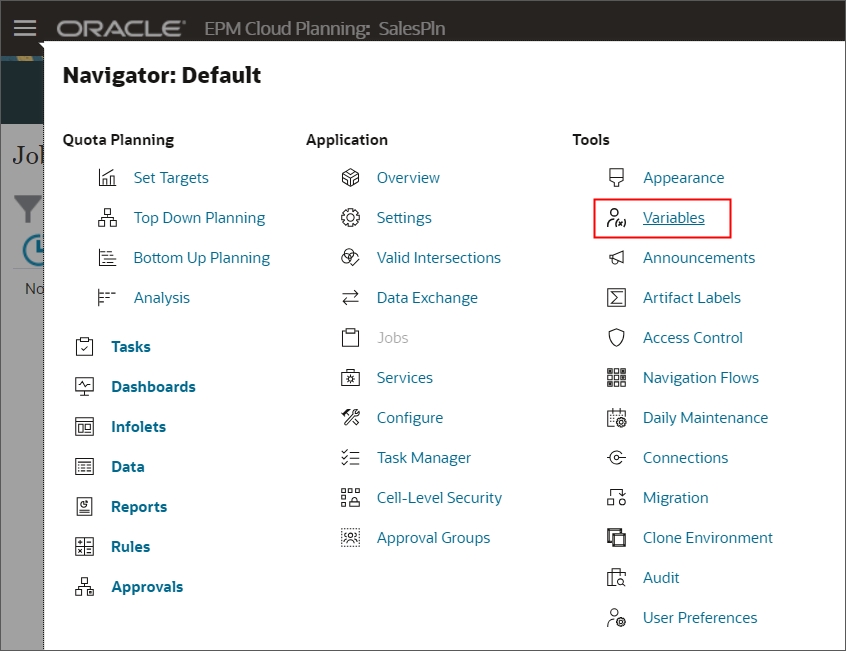Click the Daily Maintenance calendar icon
The height and width of the screenshot is (651, 846).
pos(617,417)
